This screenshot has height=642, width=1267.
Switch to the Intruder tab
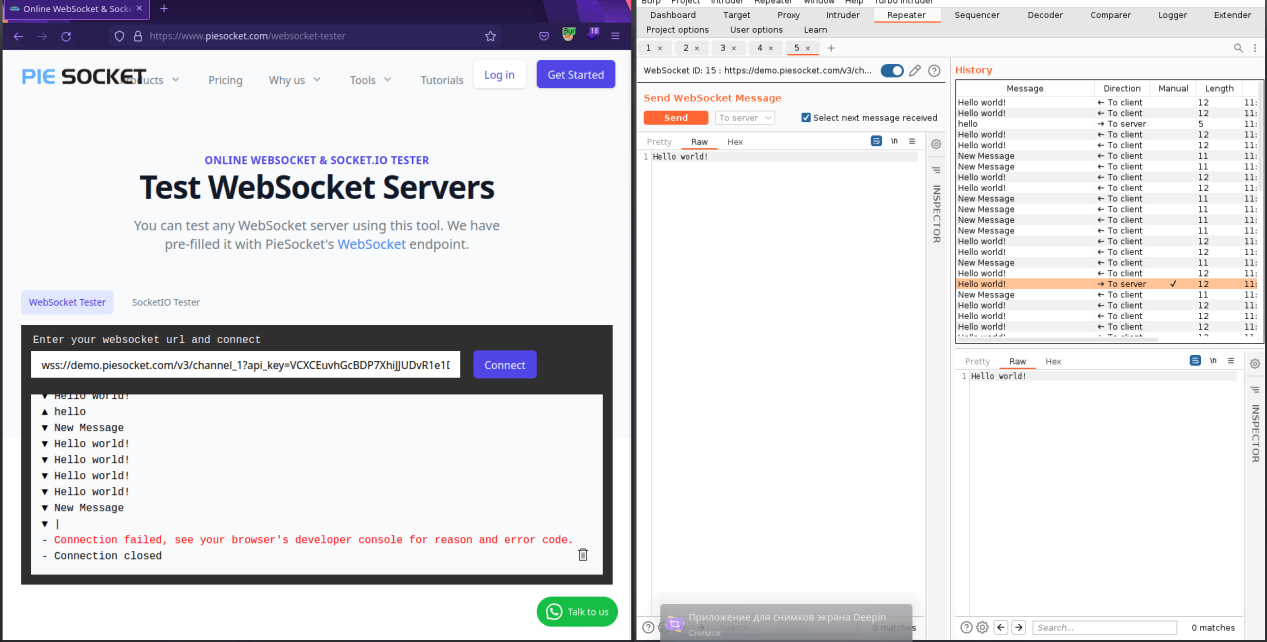point(842,15)
